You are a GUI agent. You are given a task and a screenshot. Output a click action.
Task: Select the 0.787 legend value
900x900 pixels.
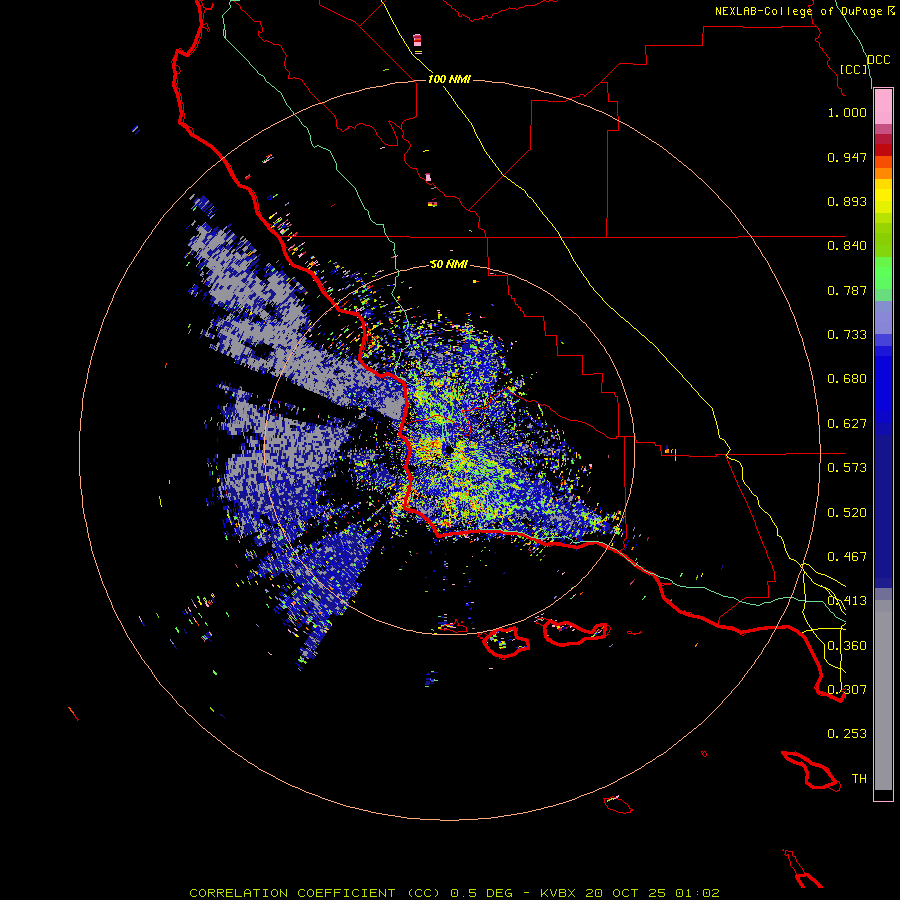(847, 290)
